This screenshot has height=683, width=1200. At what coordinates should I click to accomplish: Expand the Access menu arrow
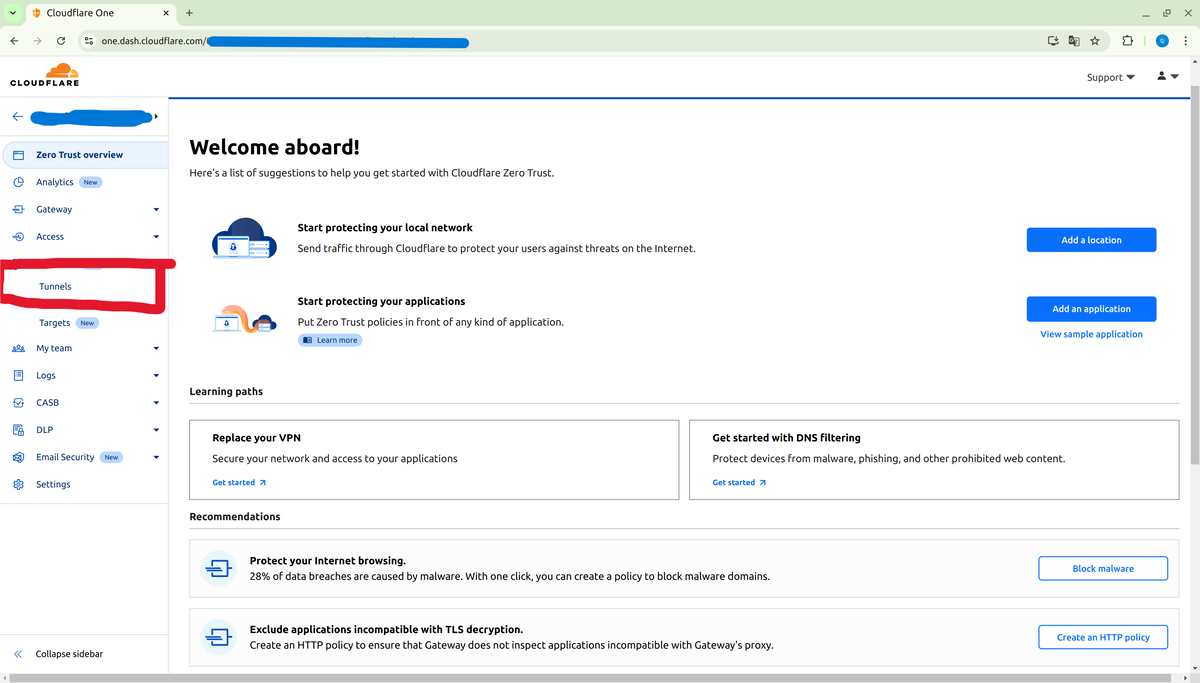(156, 237)
